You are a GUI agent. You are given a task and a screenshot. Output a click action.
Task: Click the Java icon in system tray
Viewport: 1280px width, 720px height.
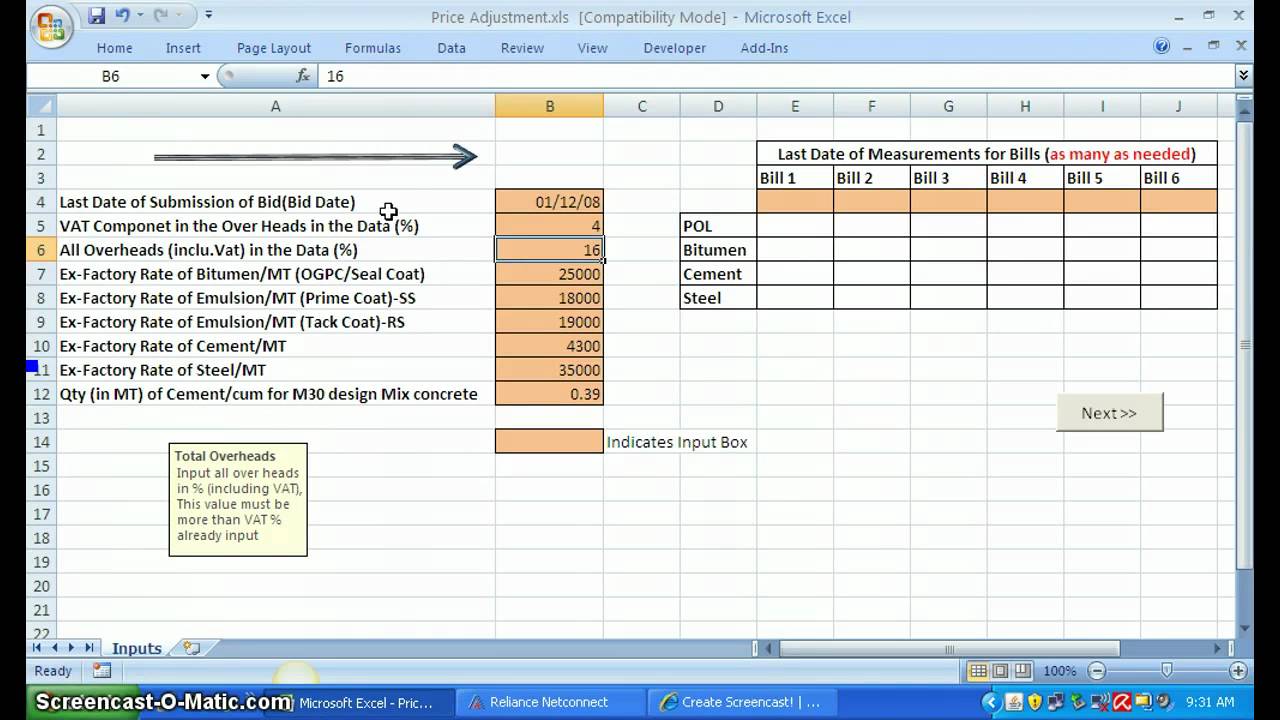pyautogui.click(x=1014, y=702)
